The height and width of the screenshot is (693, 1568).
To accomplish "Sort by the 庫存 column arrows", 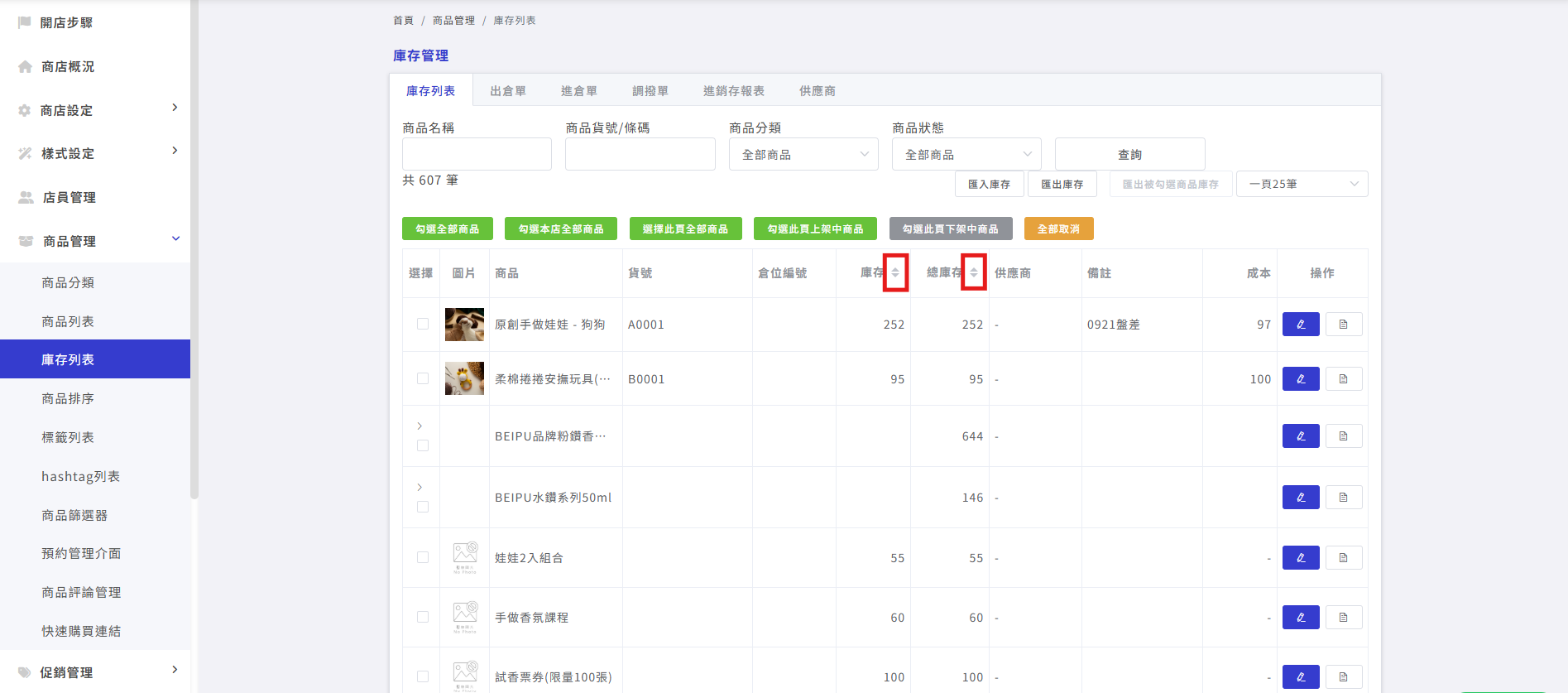I will click(x=895, y=272).
